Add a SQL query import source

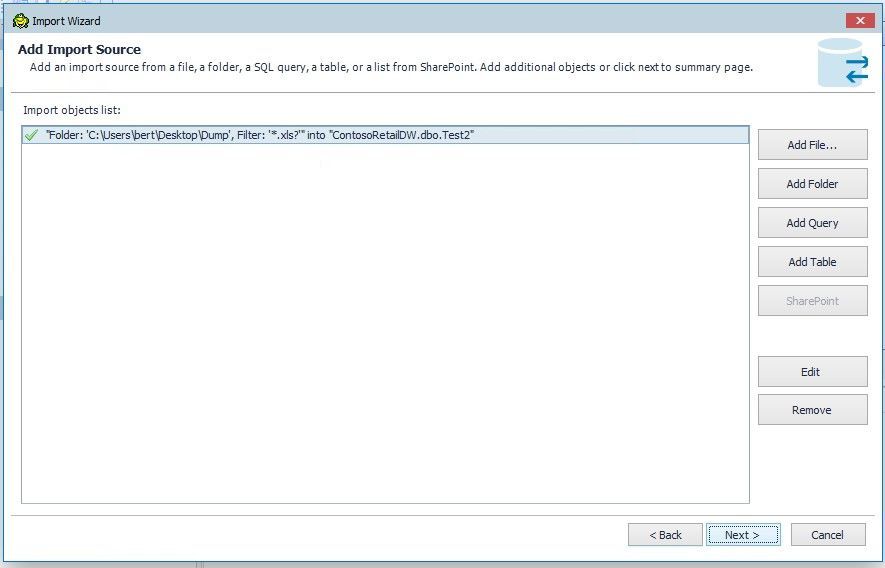point(812,223)
